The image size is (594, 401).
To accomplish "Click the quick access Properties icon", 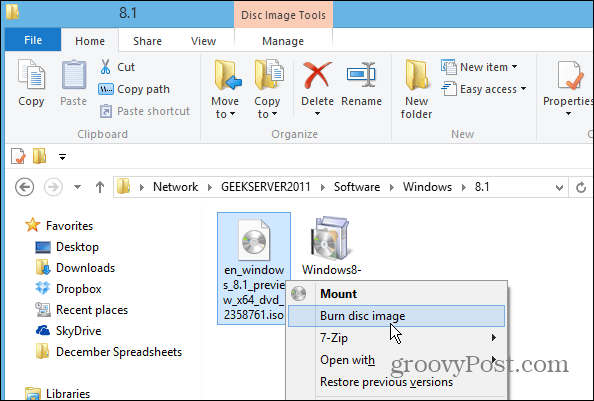I will click(x=18, y=156).
